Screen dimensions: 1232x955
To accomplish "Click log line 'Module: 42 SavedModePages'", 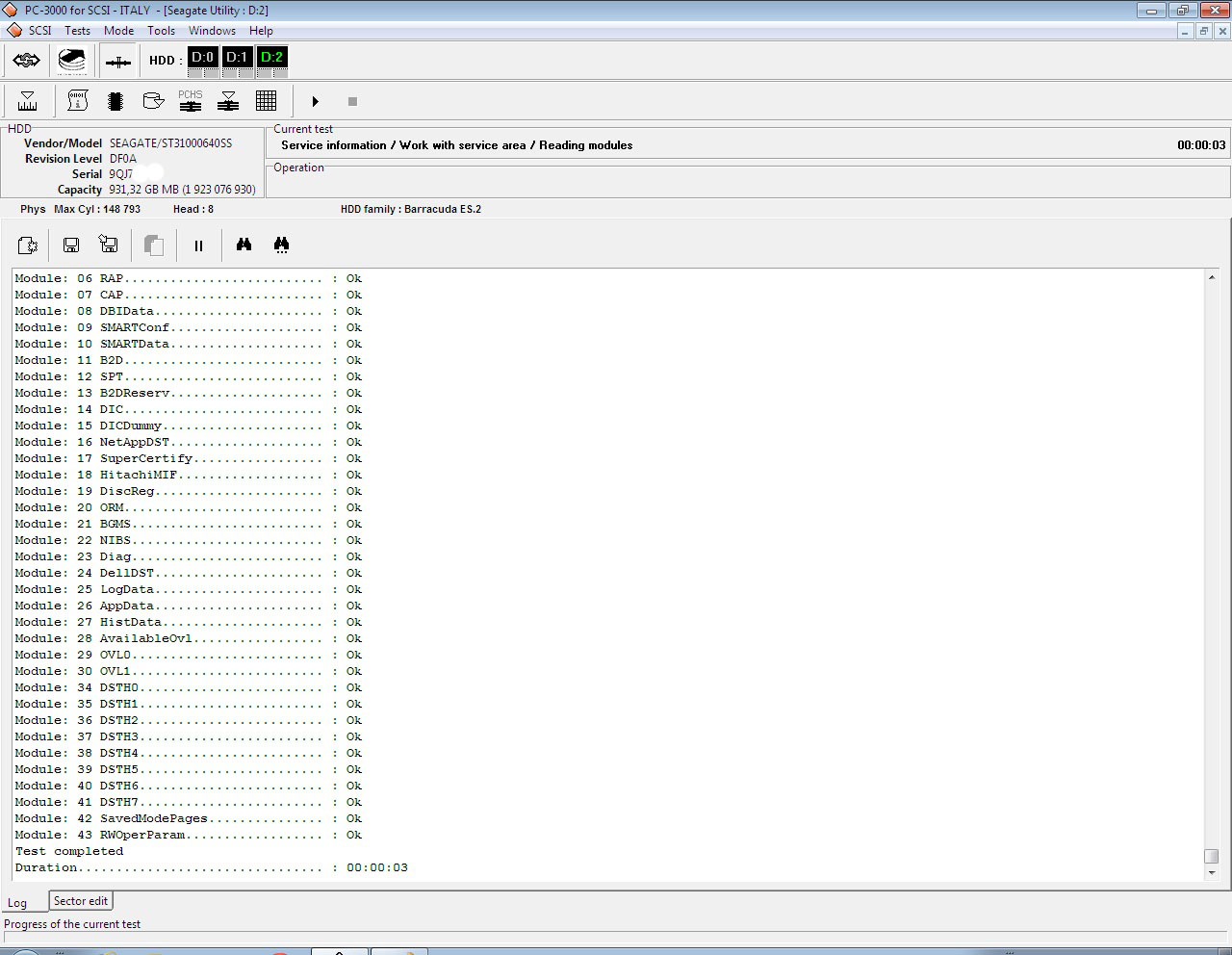I will point(188,818).
